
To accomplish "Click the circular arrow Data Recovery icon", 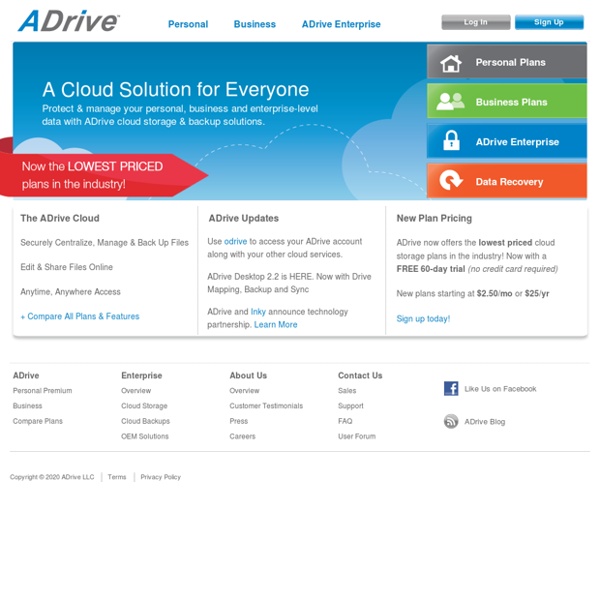I will (x=451, y=180).
